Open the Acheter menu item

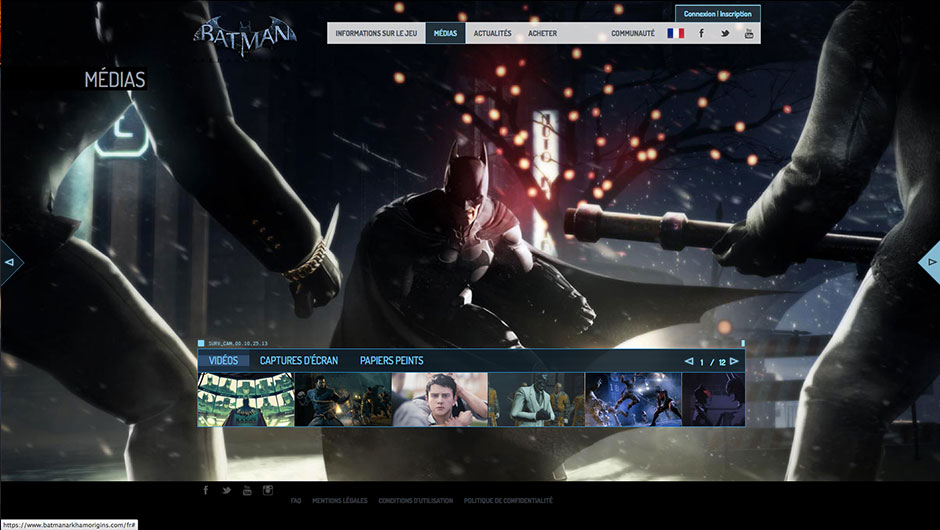[543, 34]
